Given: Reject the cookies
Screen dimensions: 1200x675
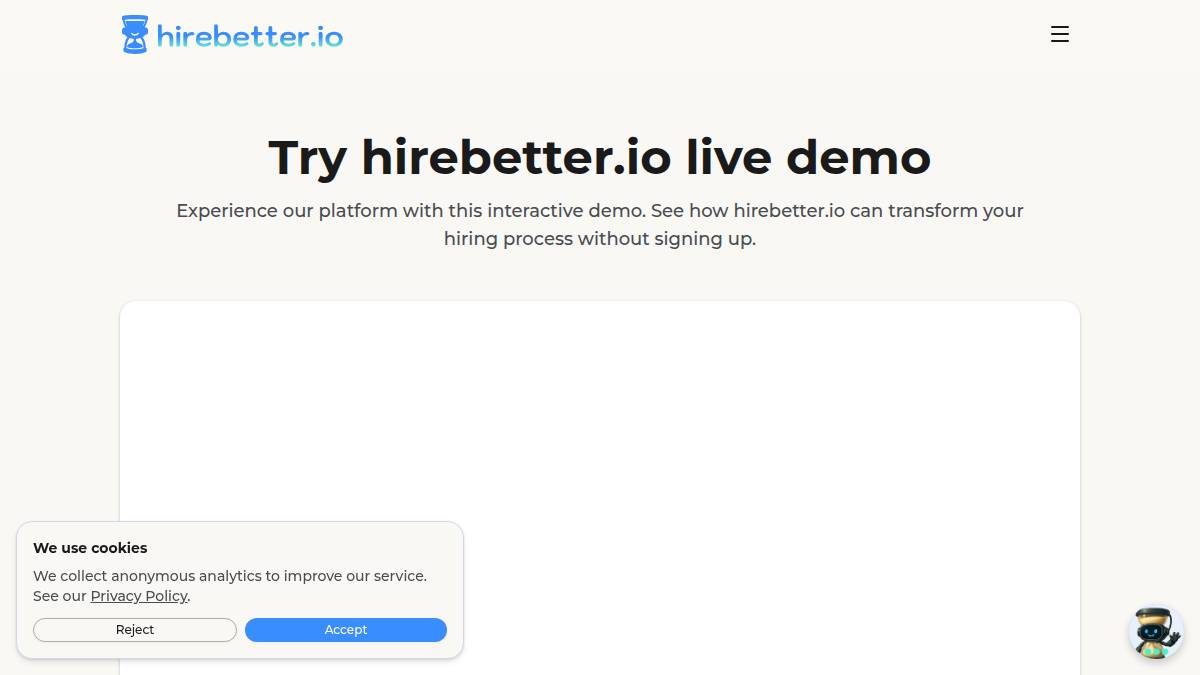Looking at the screenshot, I should click(135, 630).
